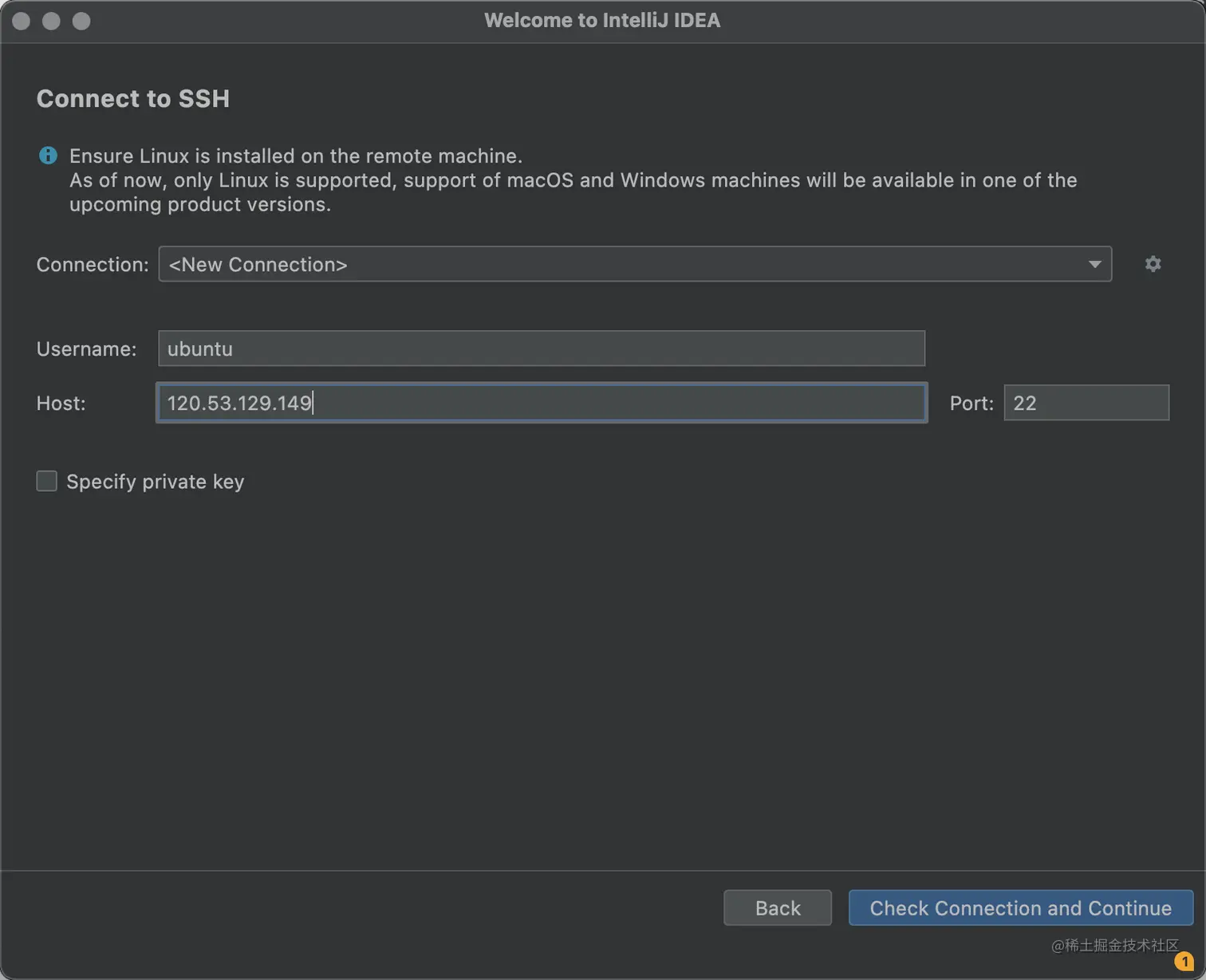Click the 'Welcome to IntelliJ IDEA' title bar
Image resolution: width=1206 pixels, height=980 pixels.
pos(602,21)
